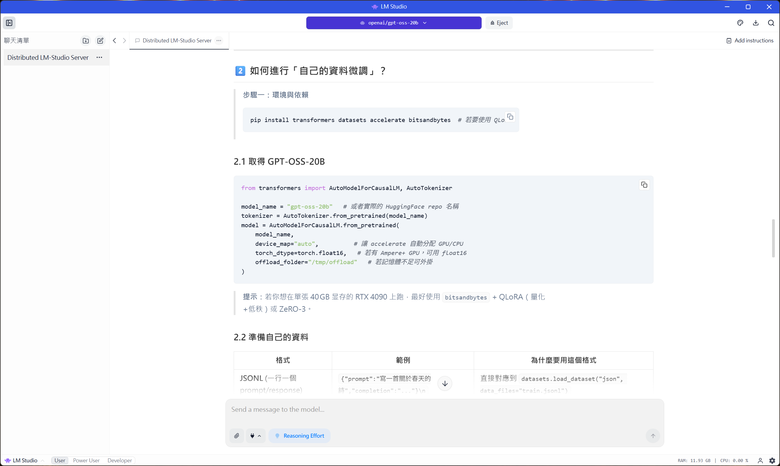Screen dimensions: 780x466
Task: Open Distributed LM-Studio Server chat in sidebar
Action: [48, 58]
